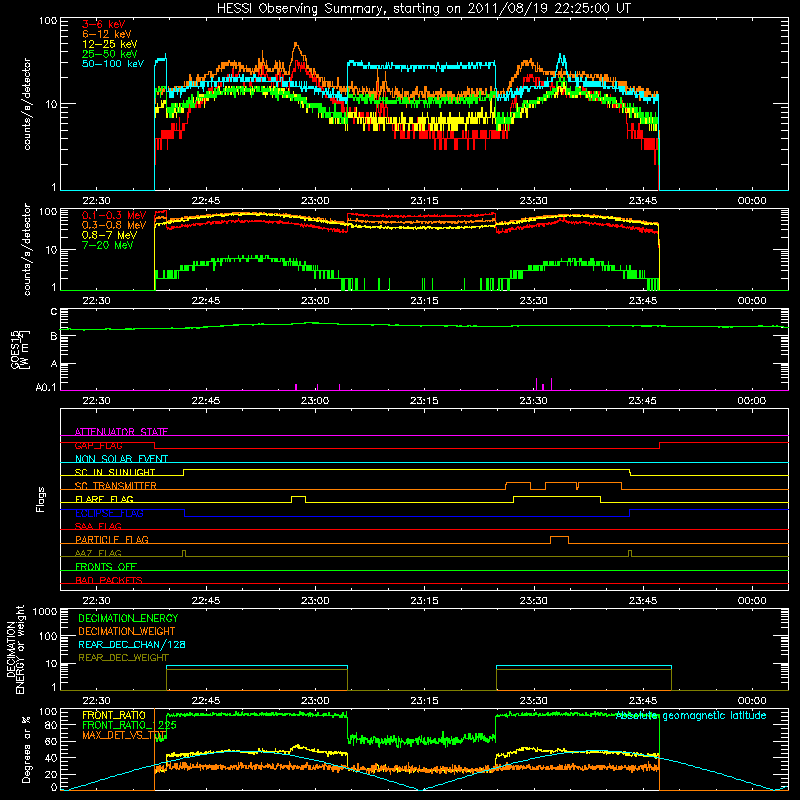Image resolution: width=800 pixels, height=800 pixels.
Task: Select the 0.1-0.3 MeV legend label
Action: (x=114, y=215)
